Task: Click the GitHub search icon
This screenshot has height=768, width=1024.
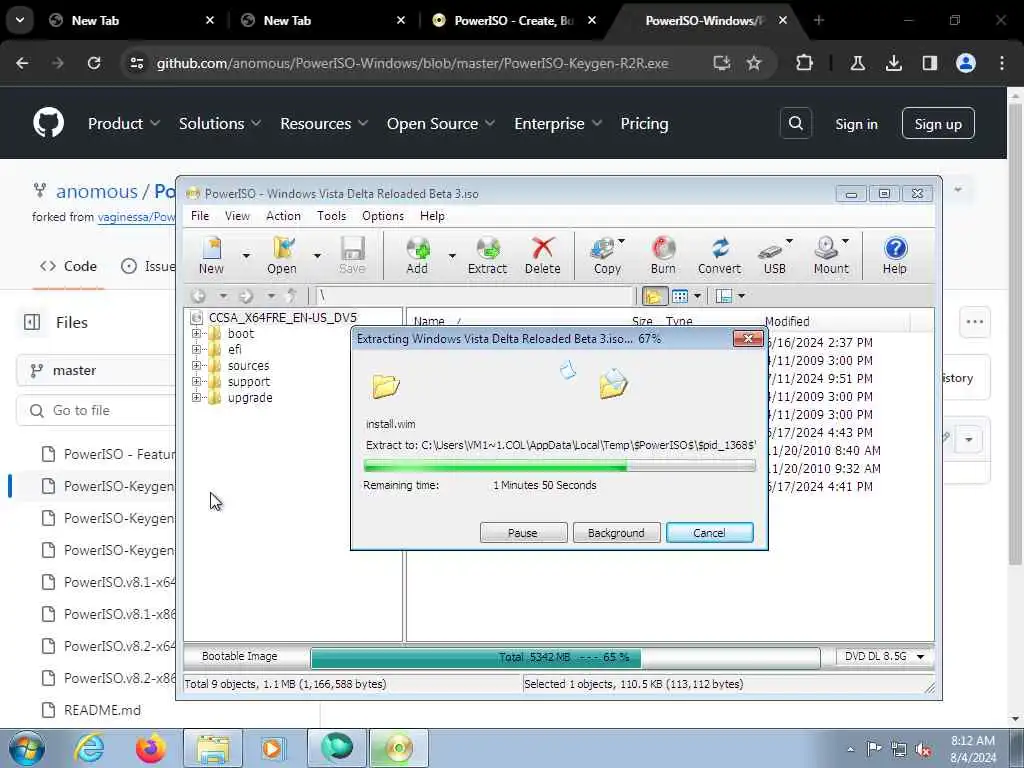Action: pos(795,123)
